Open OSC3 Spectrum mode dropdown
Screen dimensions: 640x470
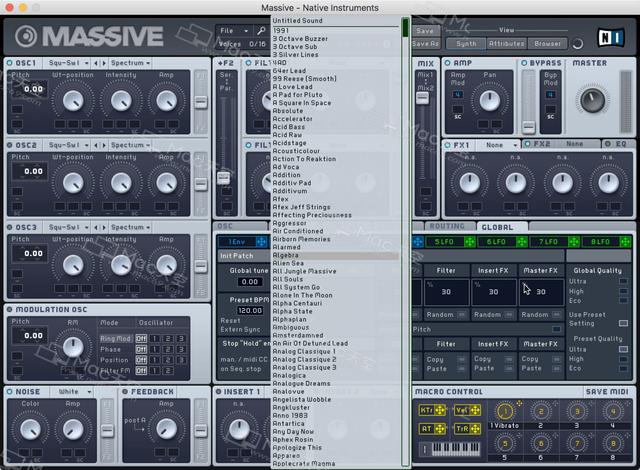(x=131, y=227)
